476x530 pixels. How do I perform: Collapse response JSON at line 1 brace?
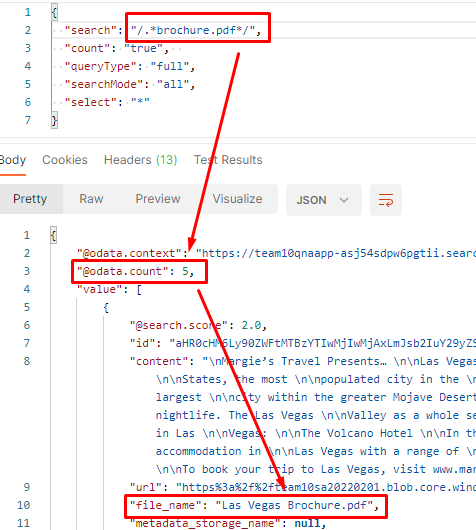tap(53, 235)
